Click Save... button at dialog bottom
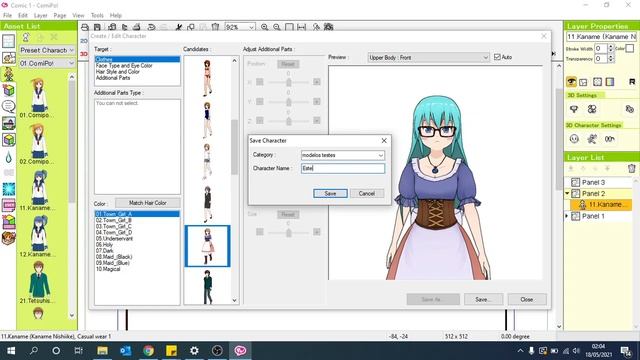 (x=483, y=299)
